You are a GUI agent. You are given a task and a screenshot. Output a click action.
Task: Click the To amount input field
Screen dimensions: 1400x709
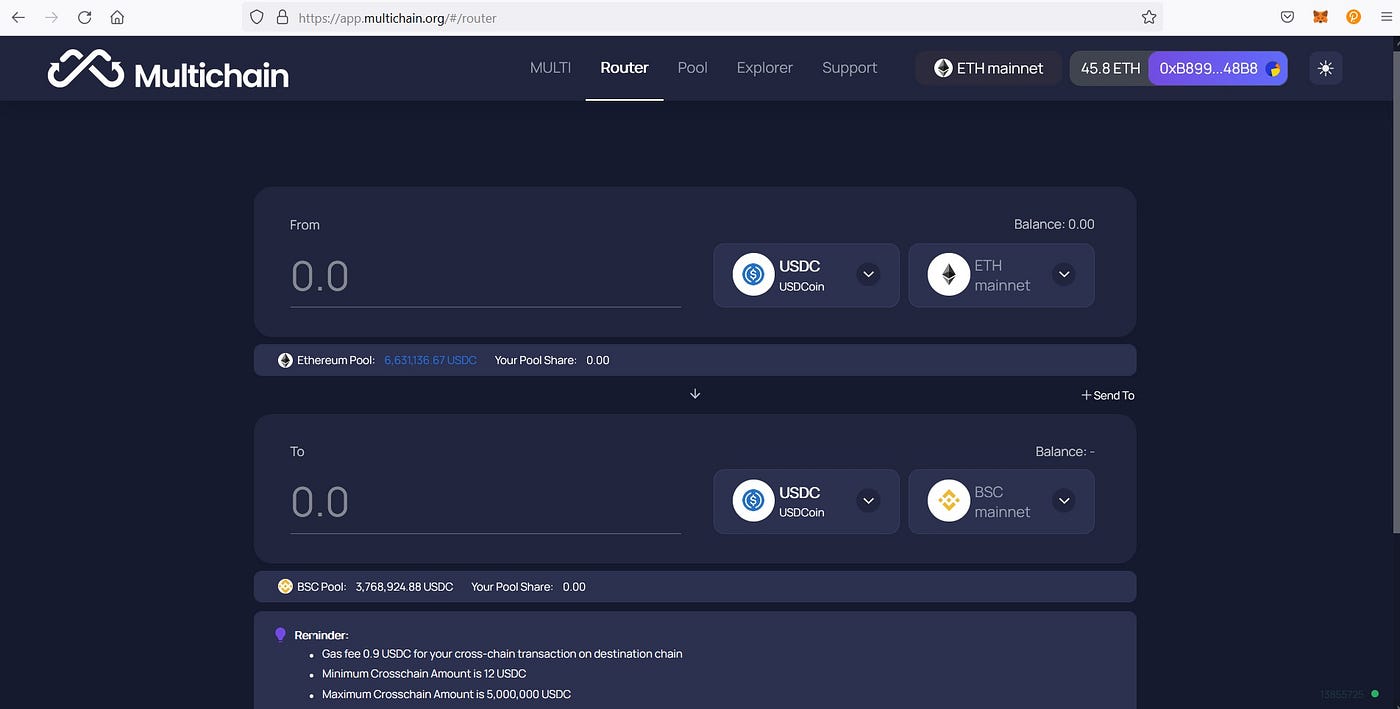pos(486,503)
